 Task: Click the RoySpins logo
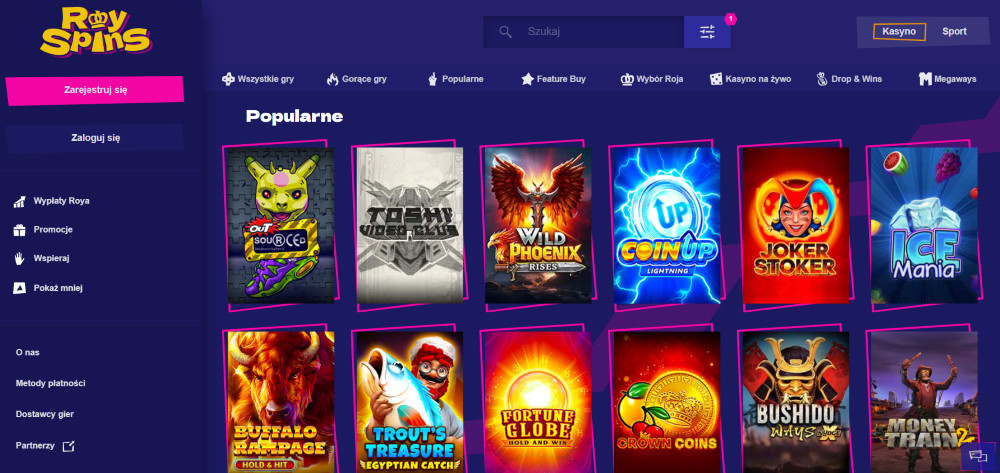pyautogui.click(x=94, y=31)
